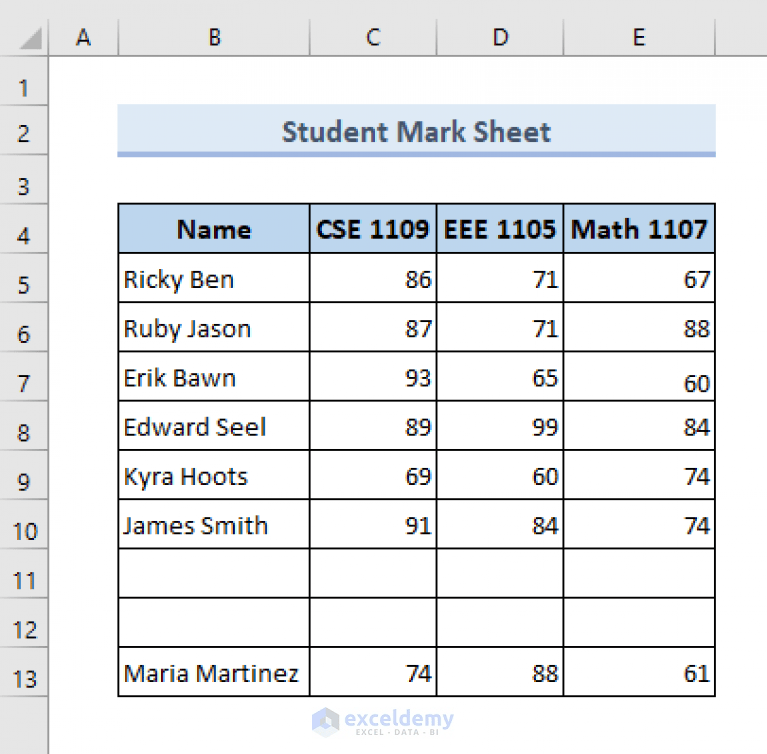767x754 pixels.
Task: Select Maria Martinez's Math score 61
Action: tap(639, 672)
